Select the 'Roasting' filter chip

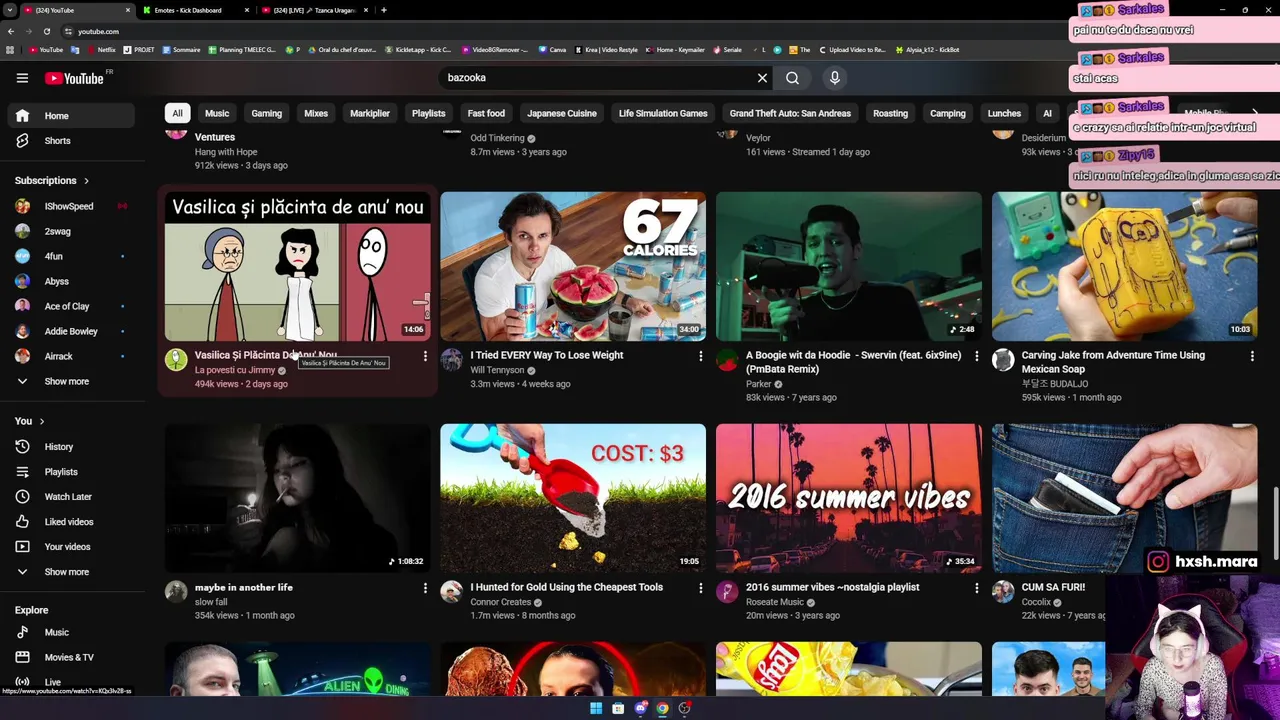point(890,113)
